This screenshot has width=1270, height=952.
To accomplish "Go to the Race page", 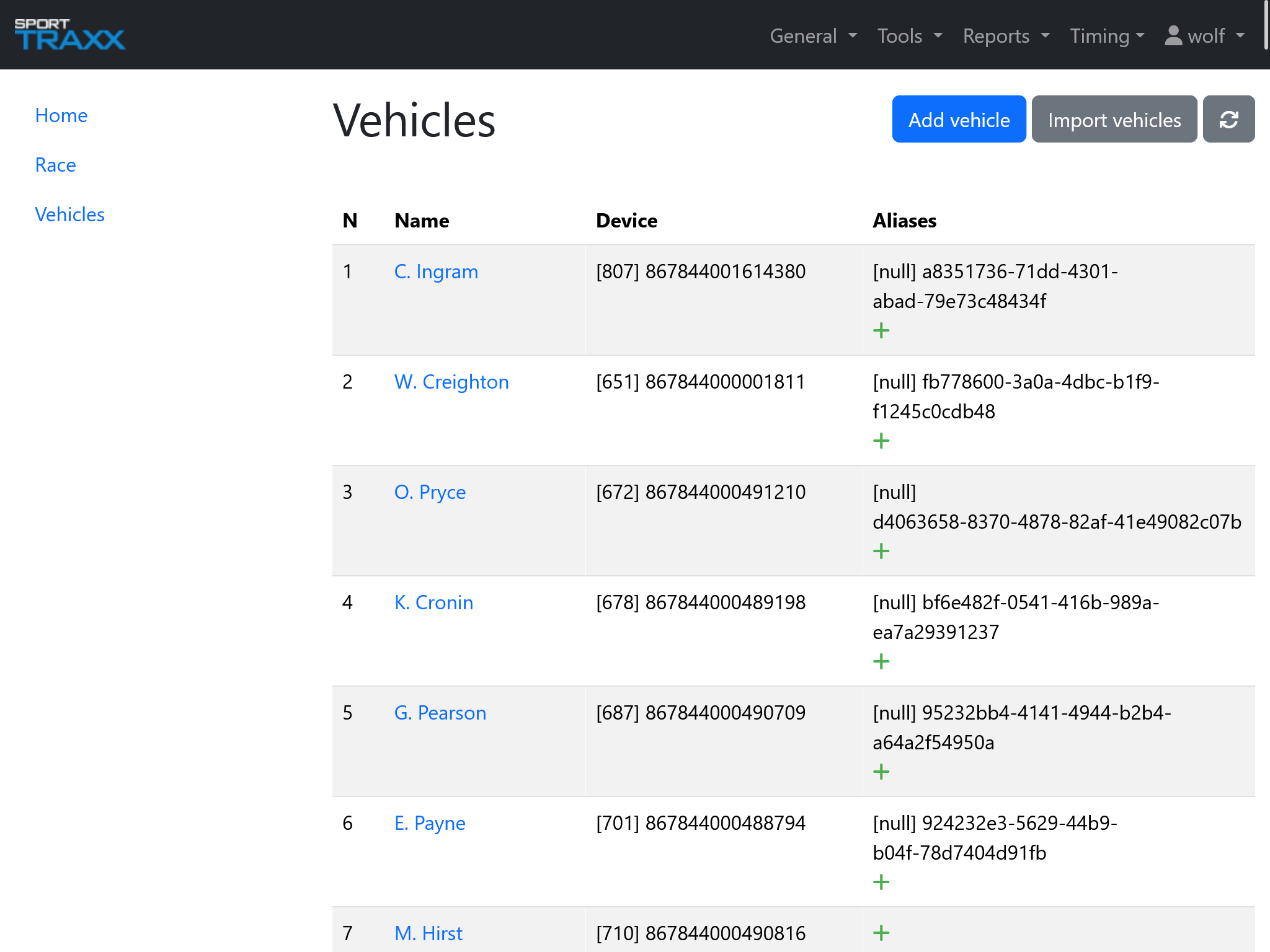I will [55, 165].
